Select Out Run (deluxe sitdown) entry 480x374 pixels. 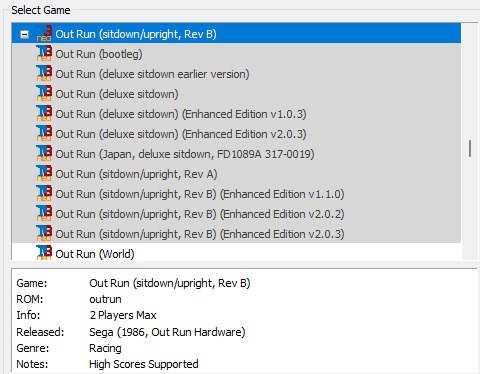tap(117, 94)
